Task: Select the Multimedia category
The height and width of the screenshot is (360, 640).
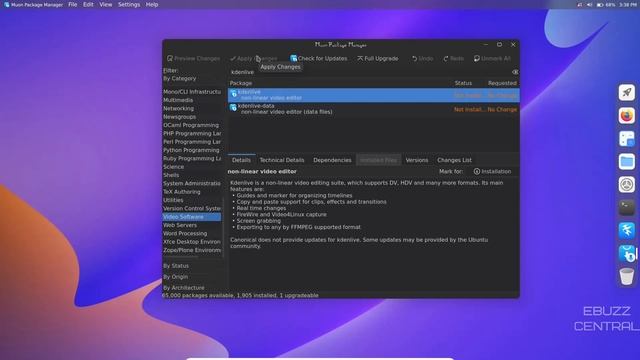Action: [178, 100]
